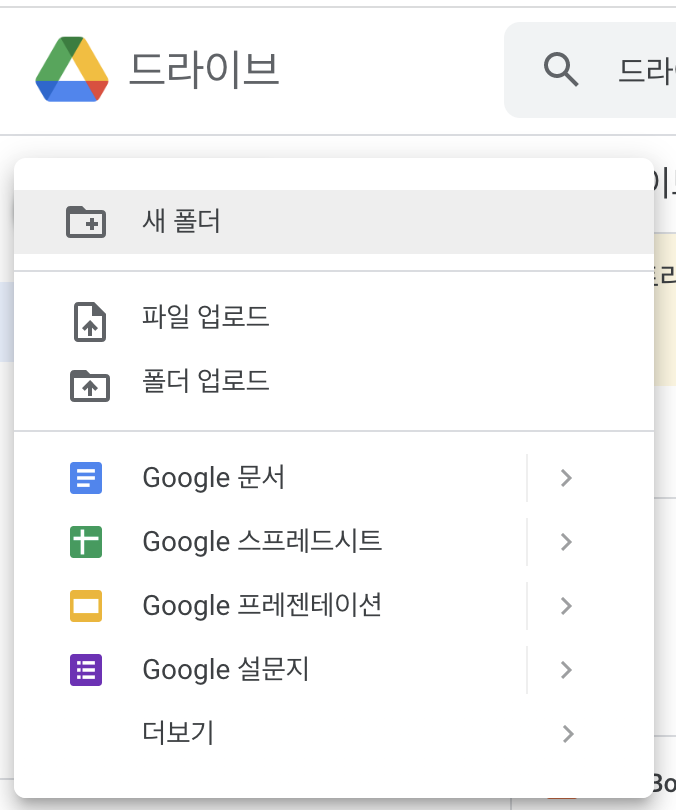Click the 드라이브 title text
The width and height of the screenshot is (676, 810).
tap(204, 69)
